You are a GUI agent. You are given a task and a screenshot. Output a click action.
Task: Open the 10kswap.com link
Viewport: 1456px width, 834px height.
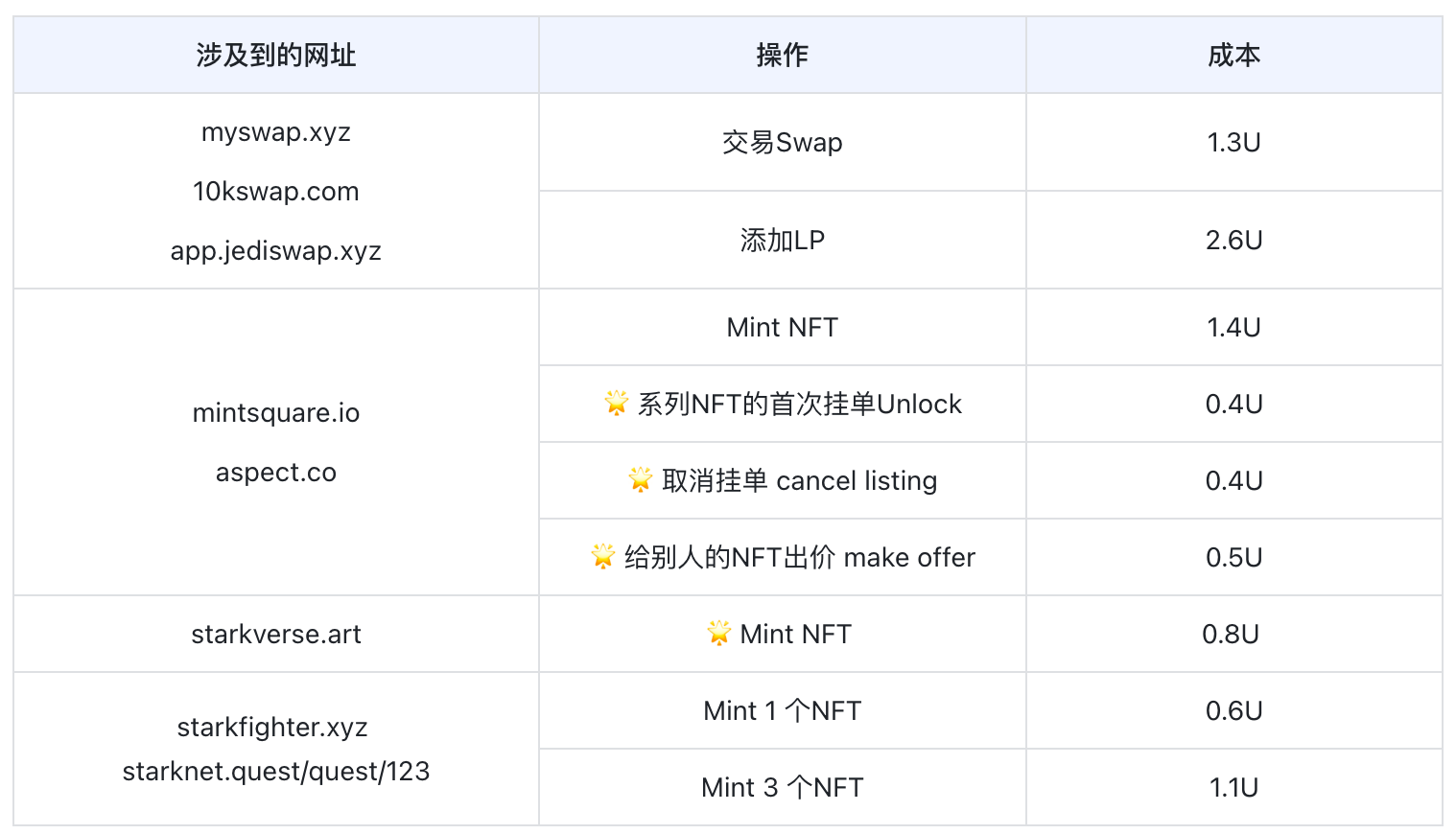point(276,192)
